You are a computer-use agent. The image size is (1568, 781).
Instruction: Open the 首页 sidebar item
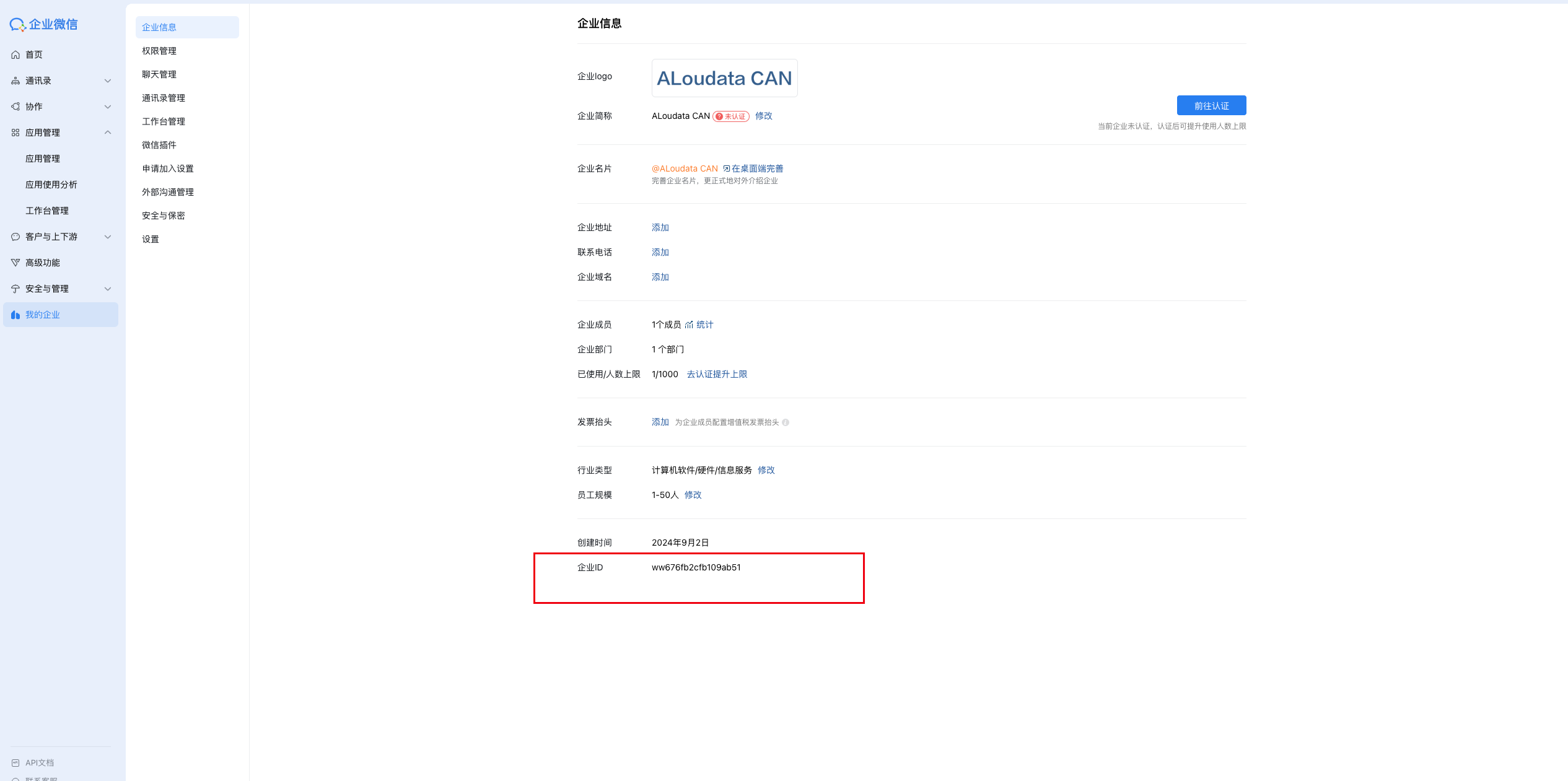tap(61, 55)
